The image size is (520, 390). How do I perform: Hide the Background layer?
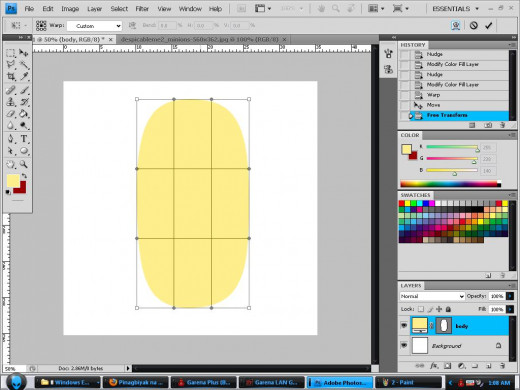[x=404, y=345]
